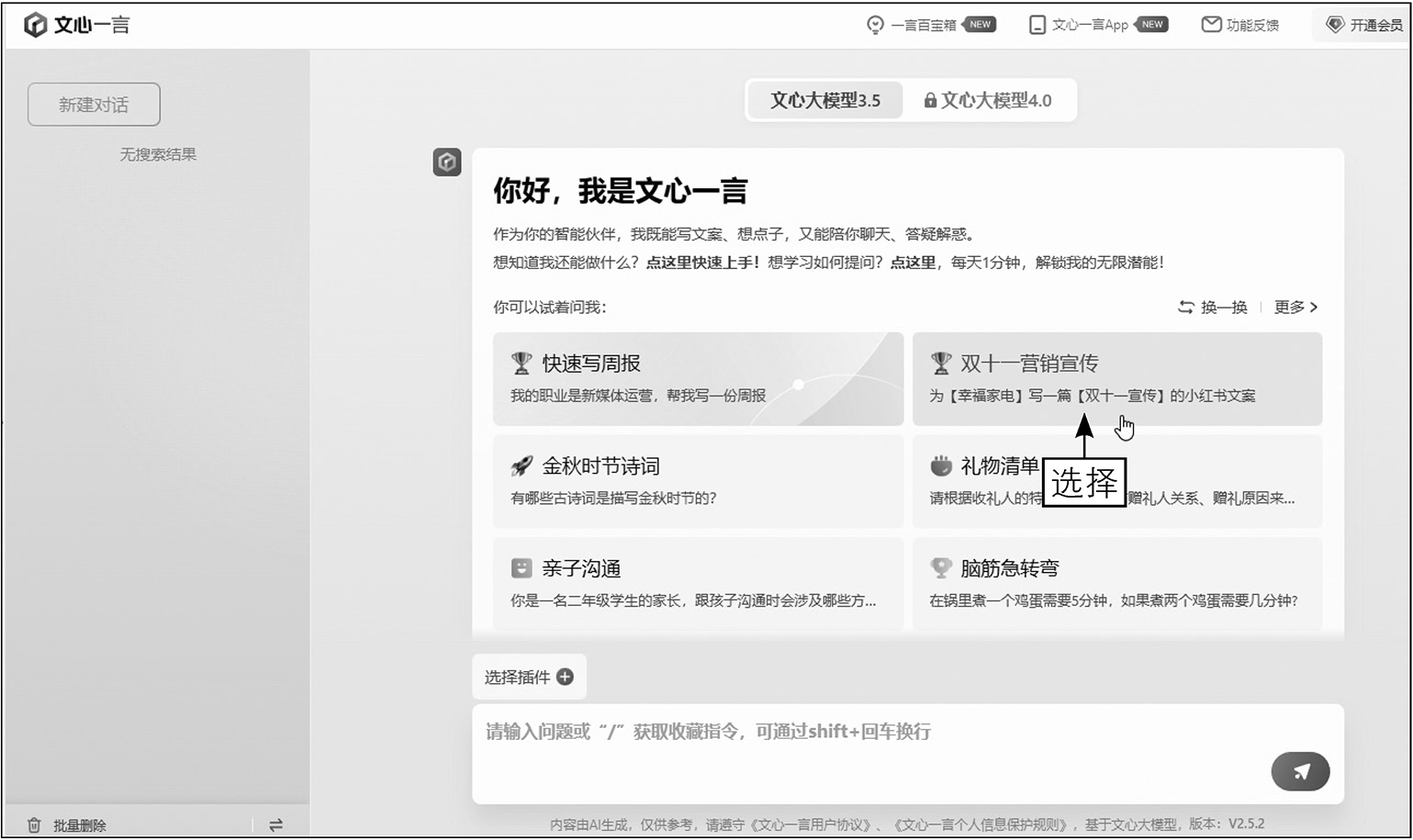The width and height of the screenshot is (1413, 840).
Task: Click 无搜索结果 text in sidebar
Action: (x=158, y=154)
